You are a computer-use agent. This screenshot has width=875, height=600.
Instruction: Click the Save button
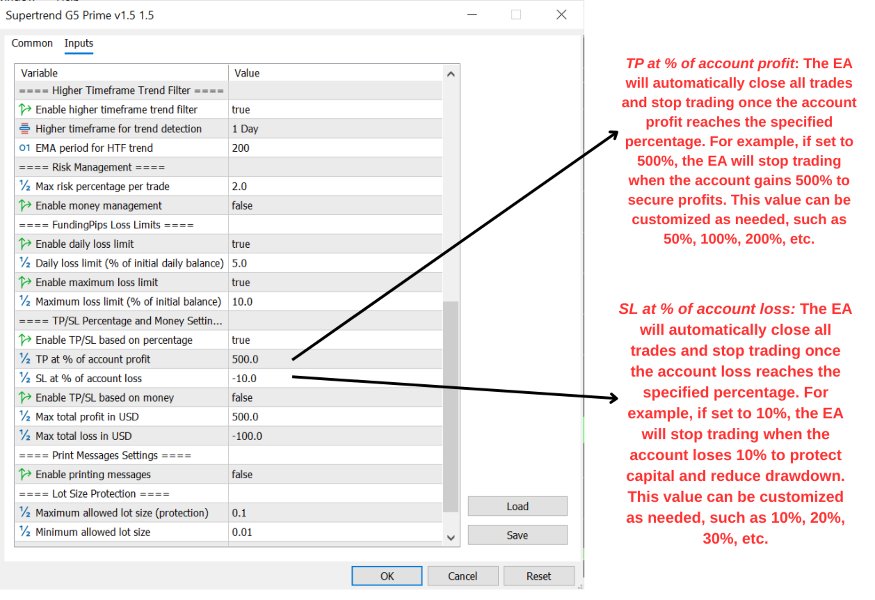click(x=517, y=535)
